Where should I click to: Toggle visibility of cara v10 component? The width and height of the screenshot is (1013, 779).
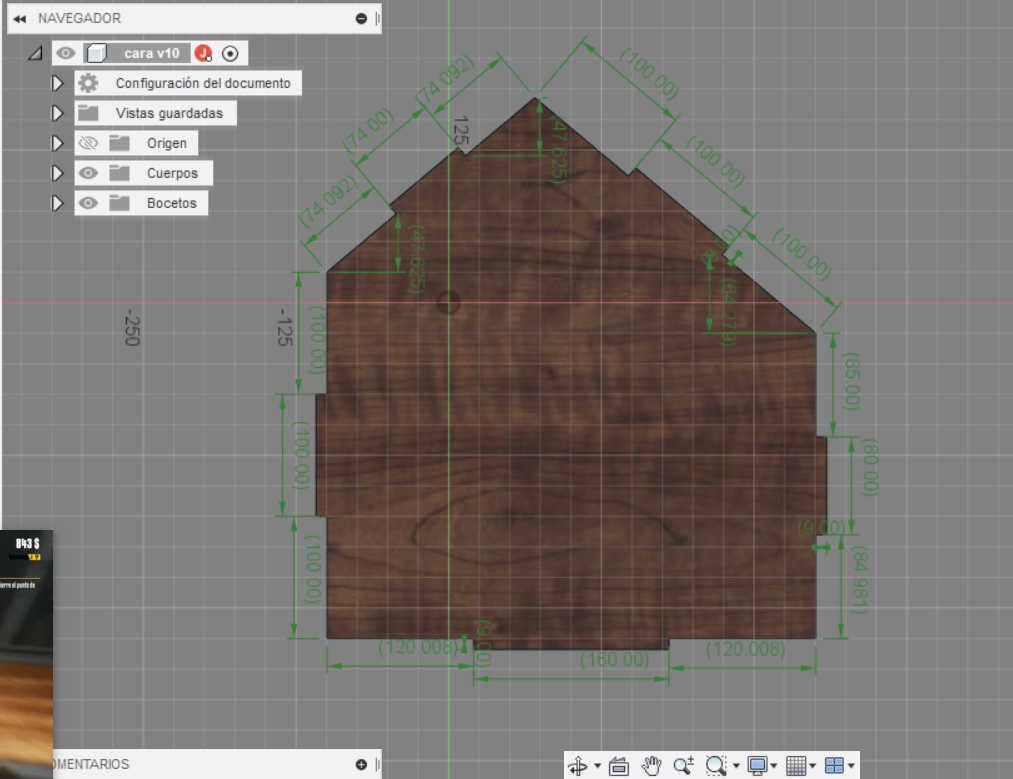coord(65,53)
